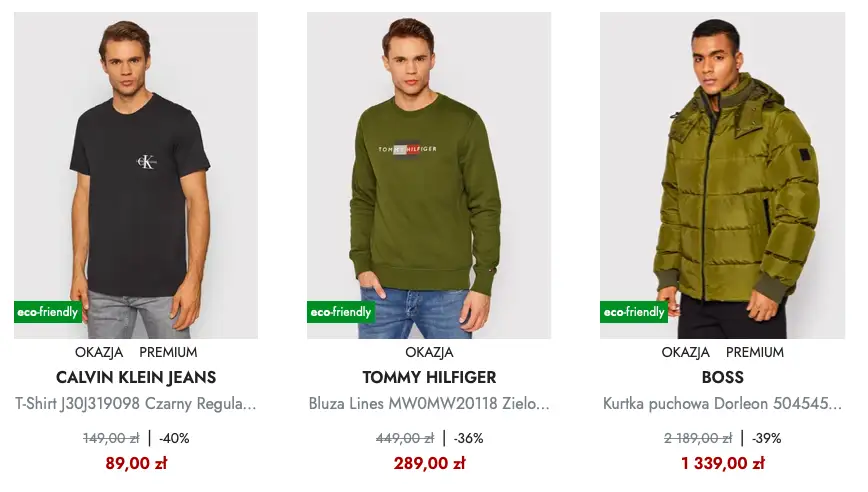Click the eco-friendly badge on the green sweatshirt

tap(340, 312)
